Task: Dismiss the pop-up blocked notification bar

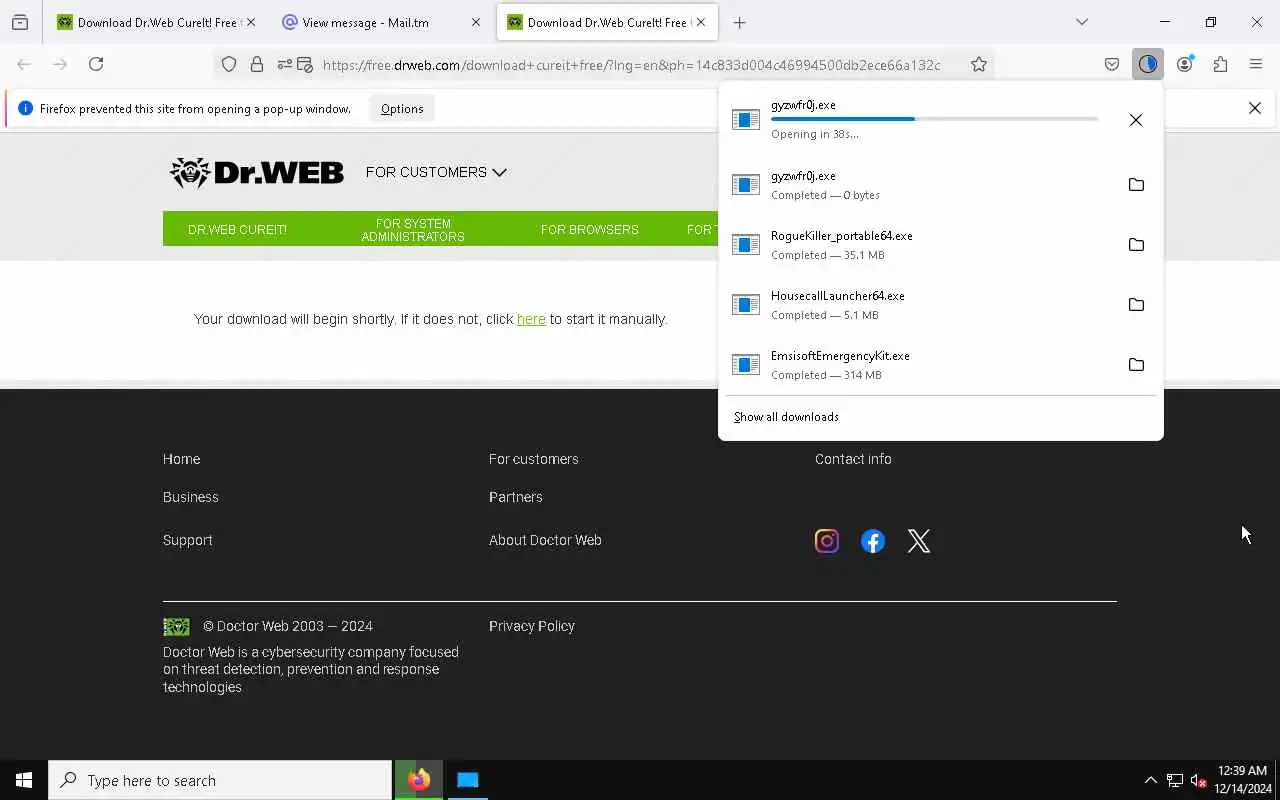Action: [1255, 108]
